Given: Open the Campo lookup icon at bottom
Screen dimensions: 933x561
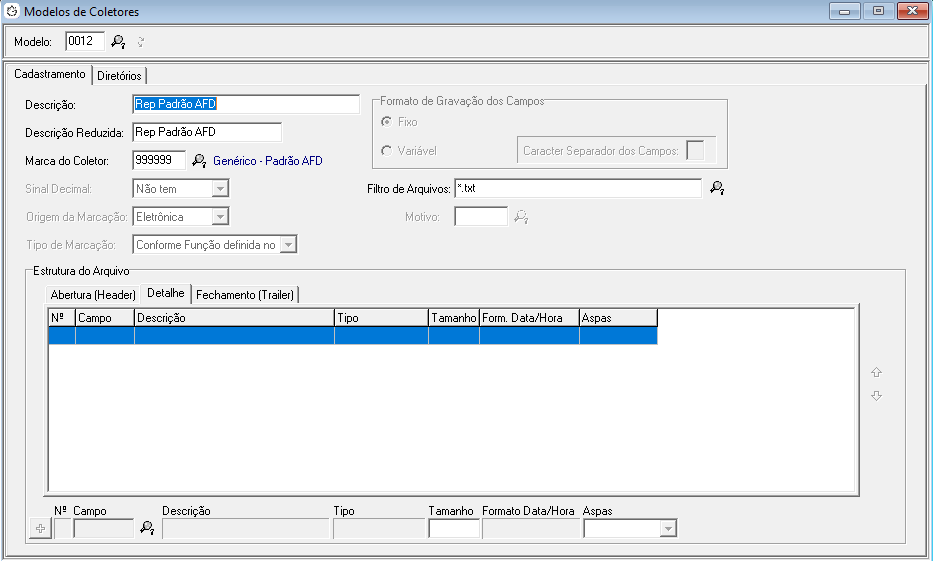Looking at the screenshot, I should click(146, 528).
